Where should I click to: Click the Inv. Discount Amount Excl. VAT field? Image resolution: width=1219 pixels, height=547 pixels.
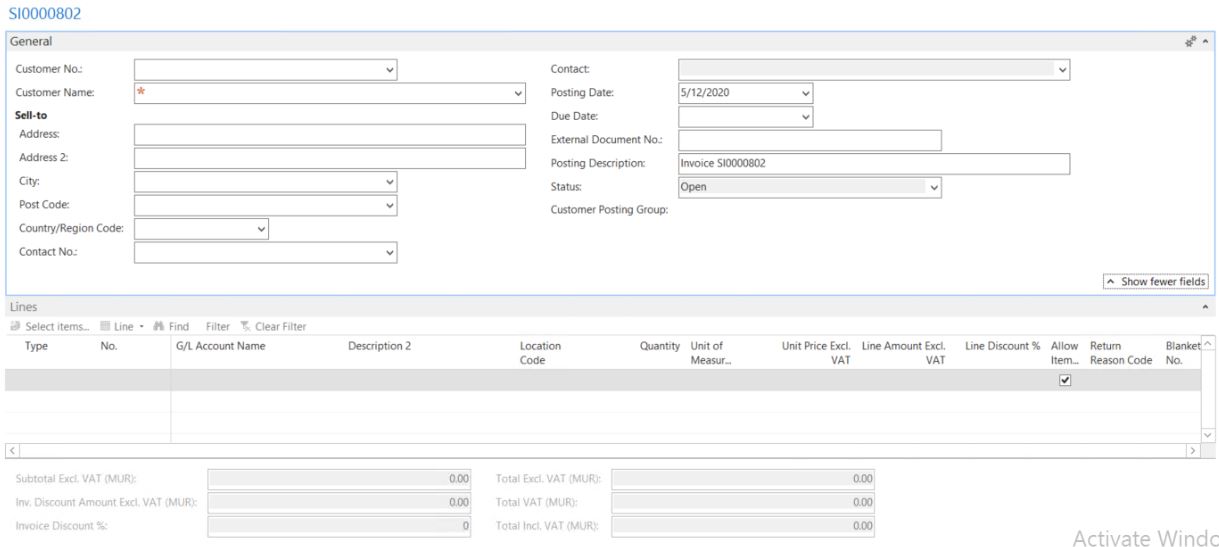tap(339, 502)
